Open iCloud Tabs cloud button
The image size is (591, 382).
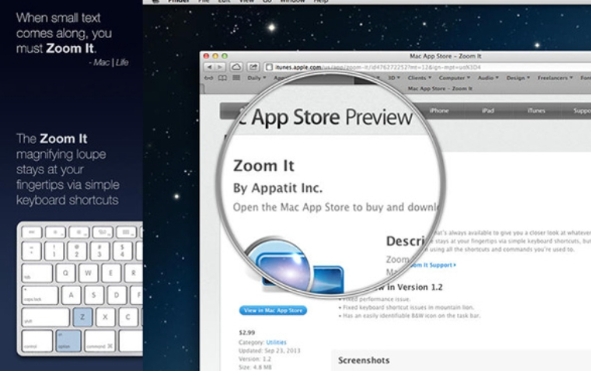(236, 67)
